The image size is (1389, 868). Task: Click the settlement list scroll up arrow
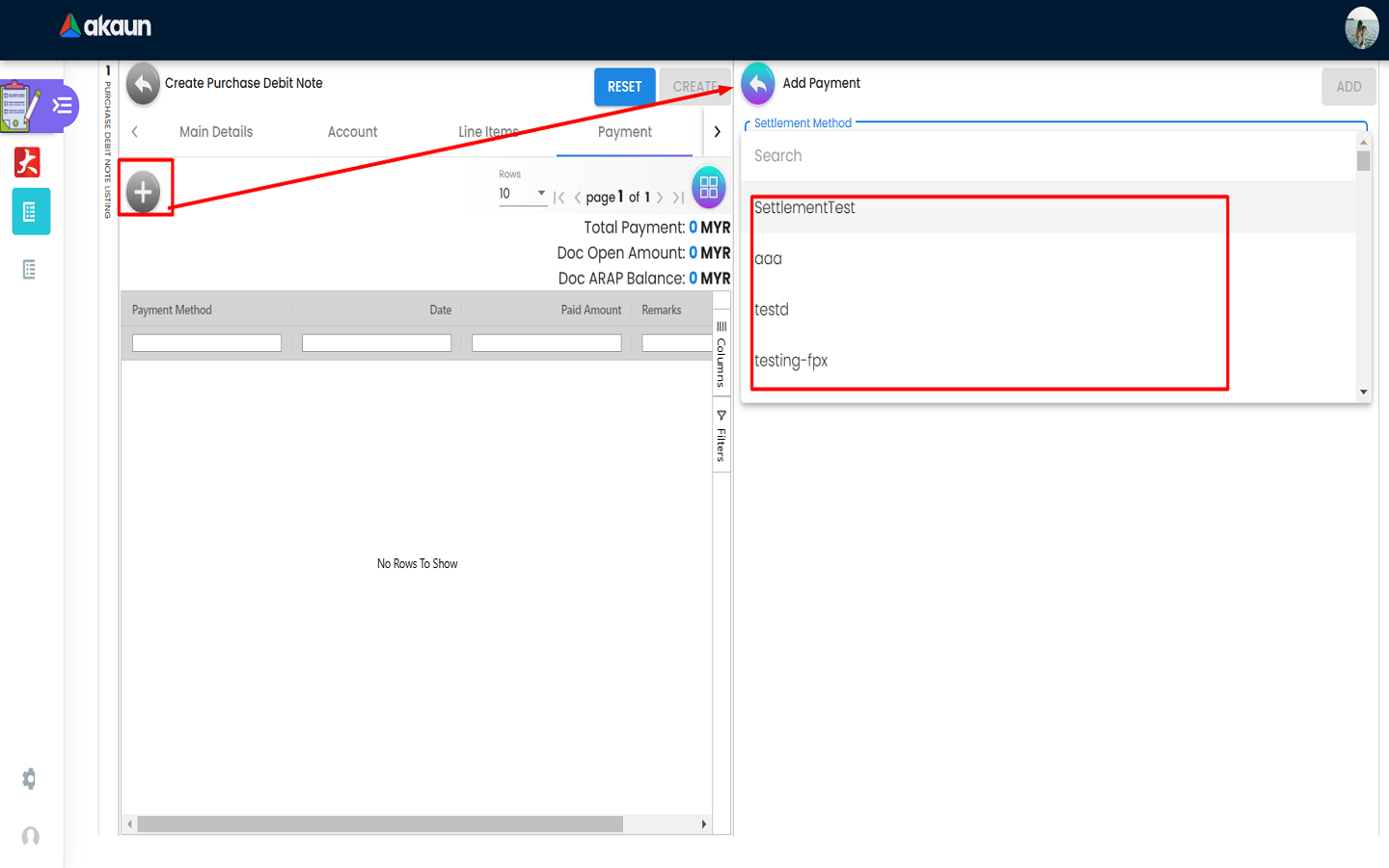(1363, 142)
